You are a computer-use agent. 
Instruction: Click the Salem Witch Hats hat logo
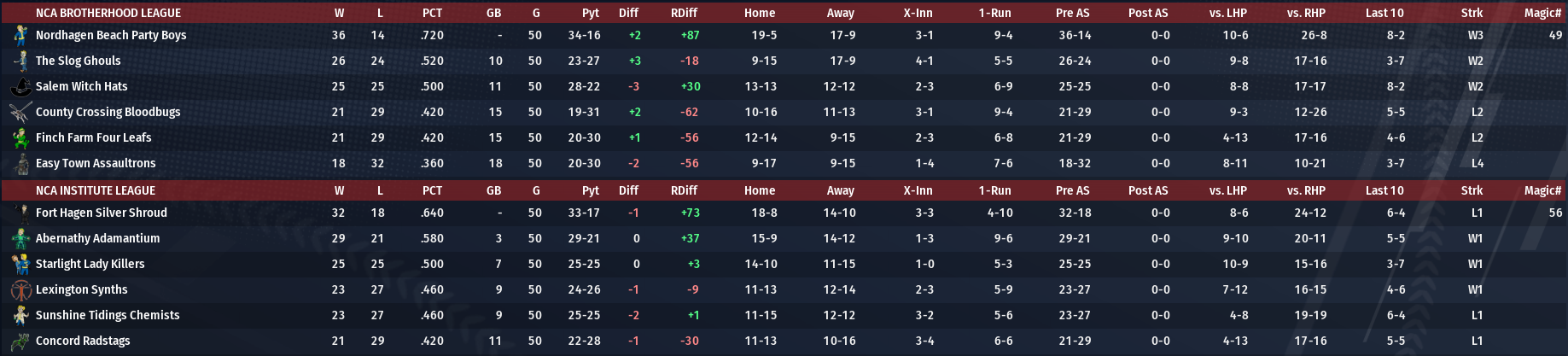(20, 86)
